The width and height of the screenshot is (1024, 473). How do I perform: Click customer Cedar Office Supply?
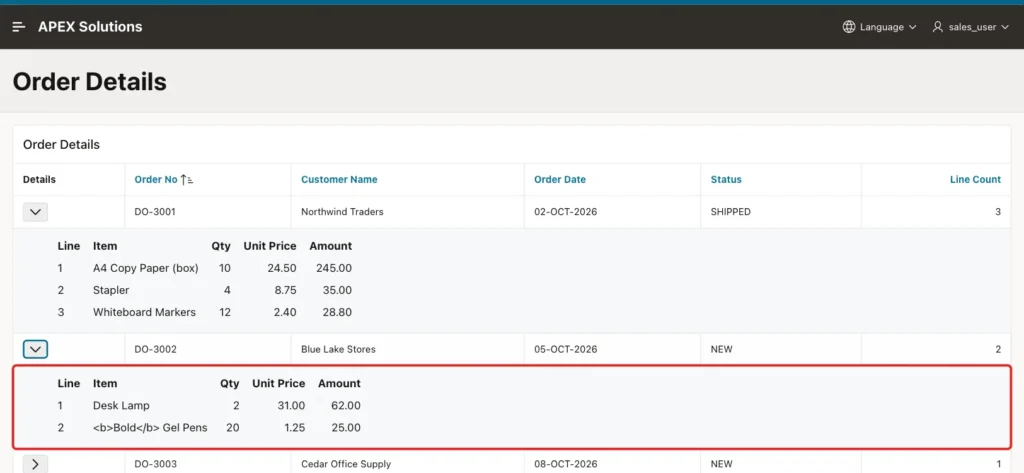pos(345,464)
